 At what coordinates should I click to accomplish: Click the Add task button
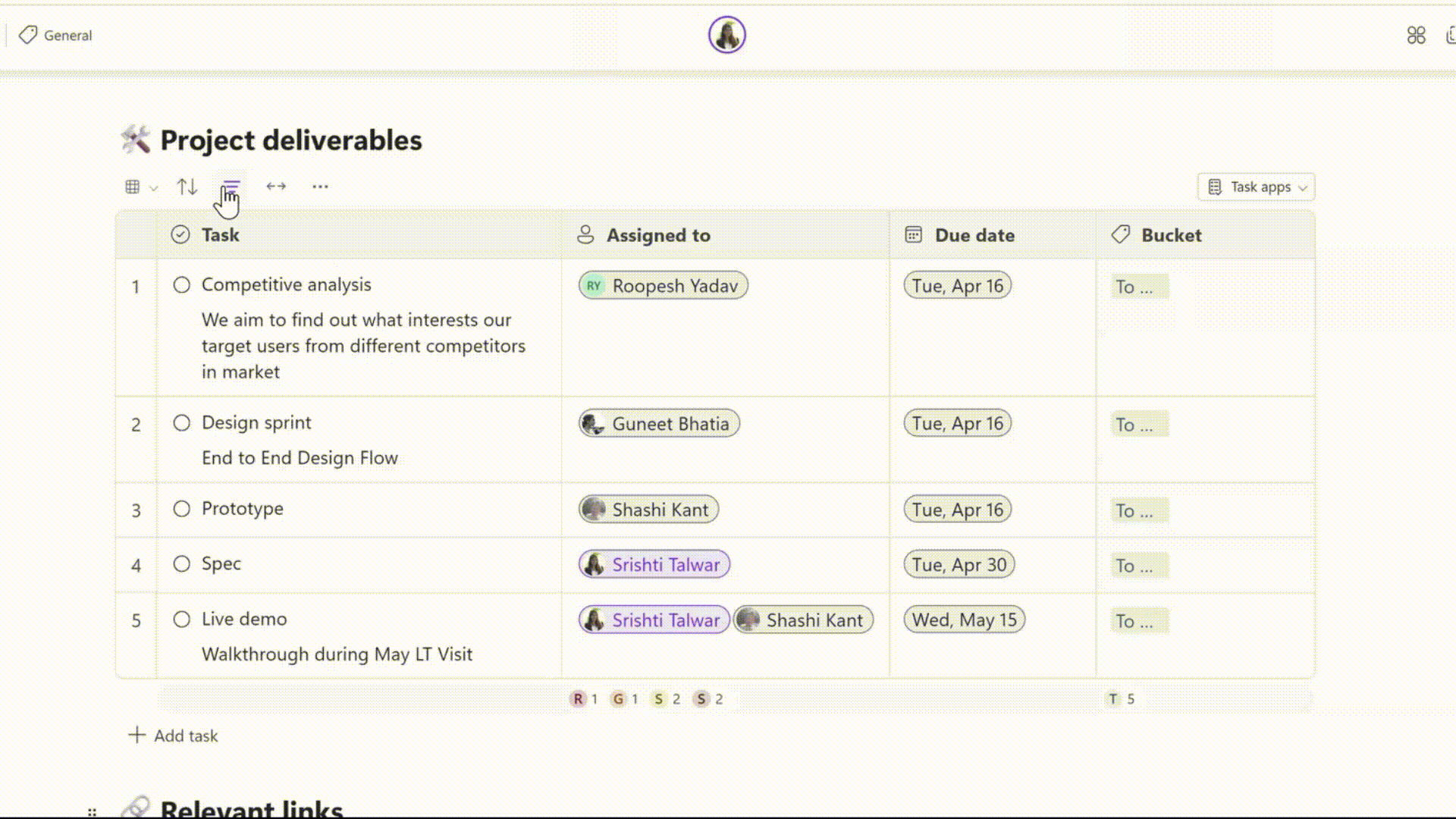(x=174, y=736)
